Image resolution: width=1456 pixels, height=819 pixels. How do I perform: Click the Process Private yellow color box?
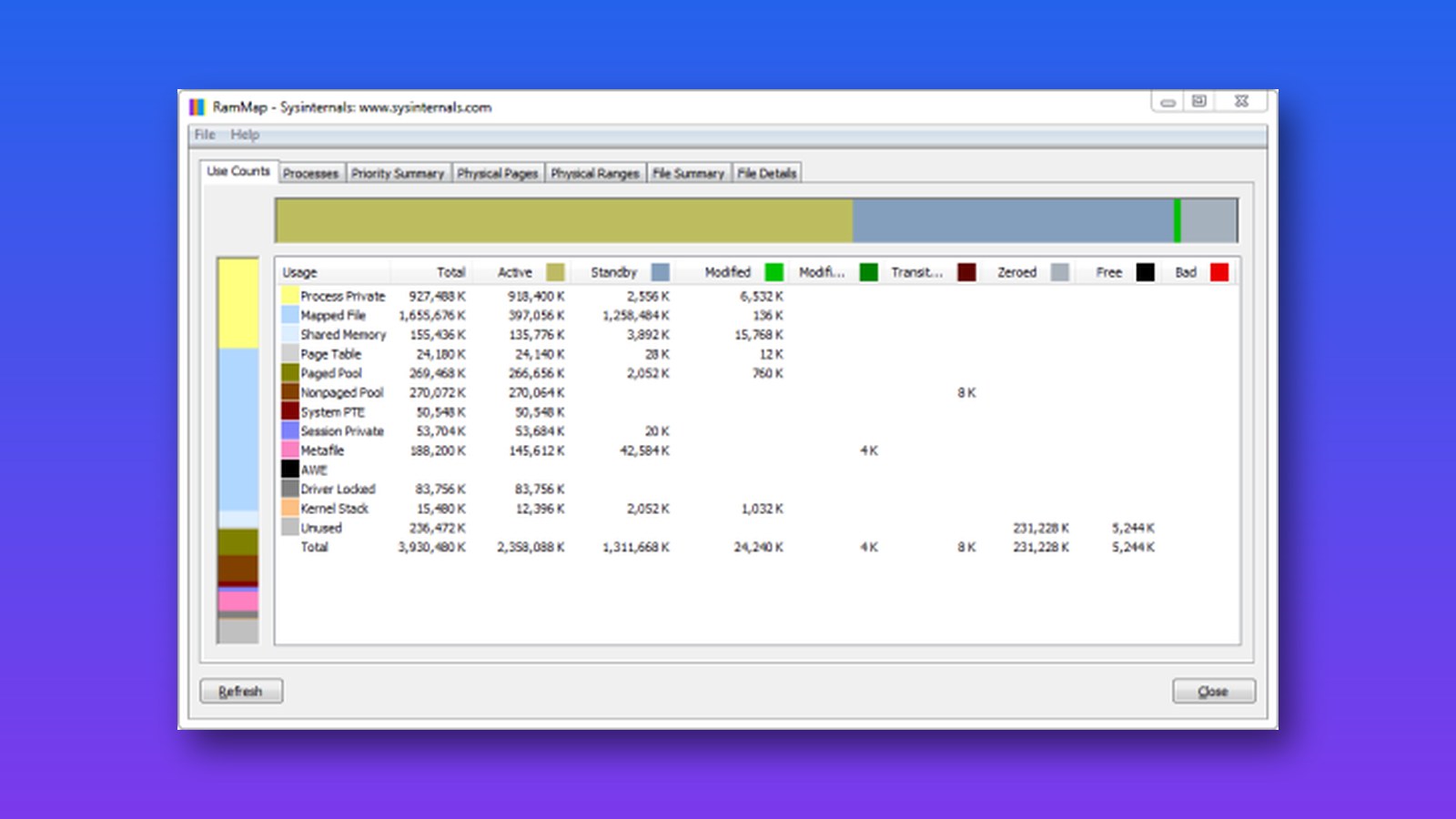[290, 296]
